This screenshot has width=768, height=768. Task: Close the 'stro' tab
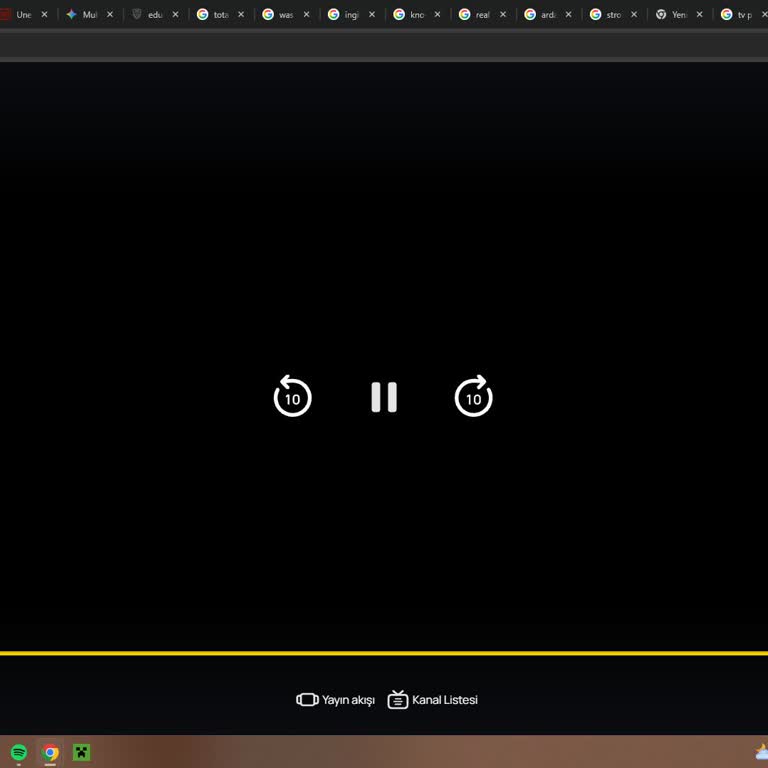(634, 15)
